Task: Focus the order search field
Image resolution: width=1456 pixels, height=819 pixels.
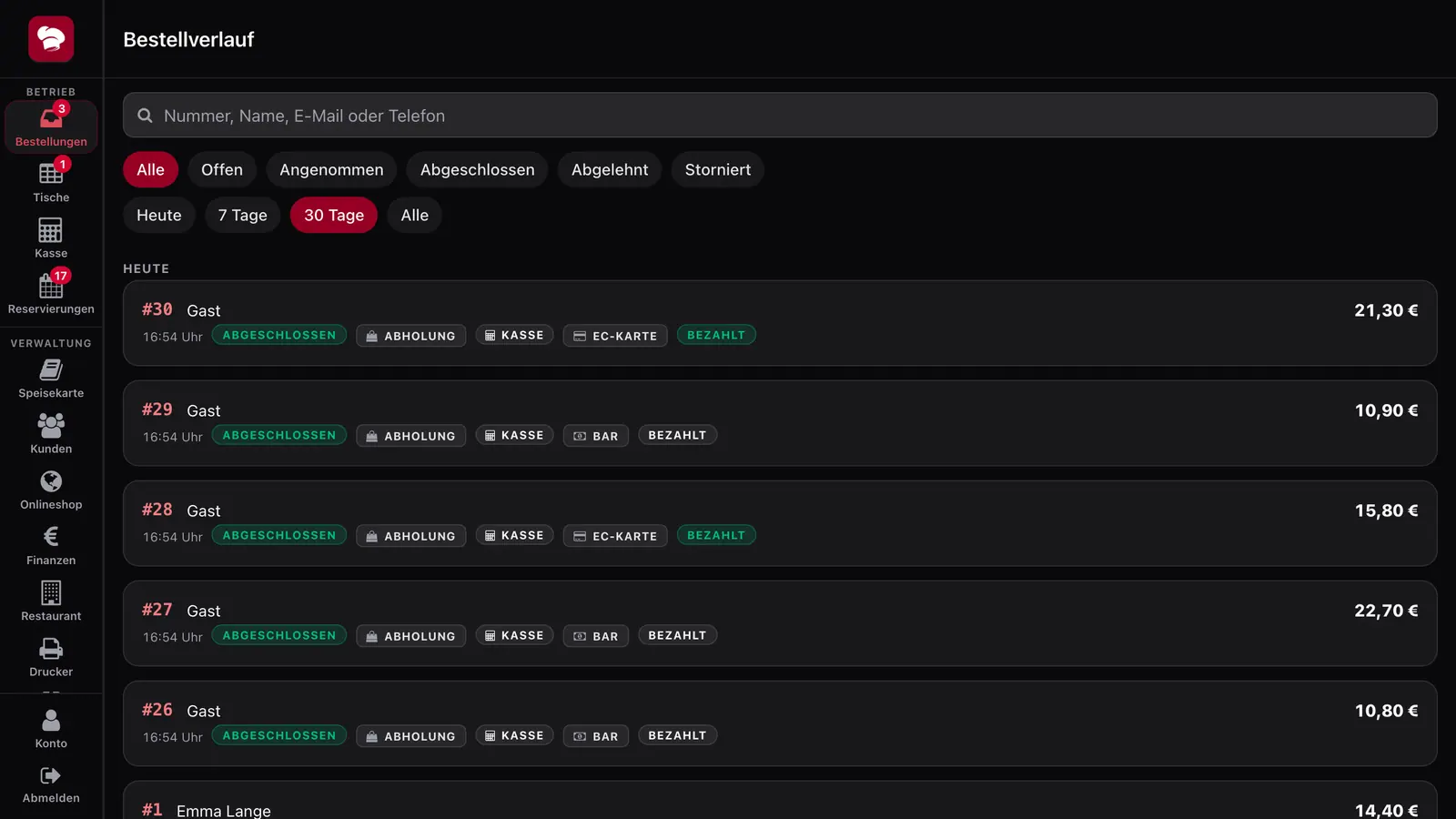Action: coord(780,116)
